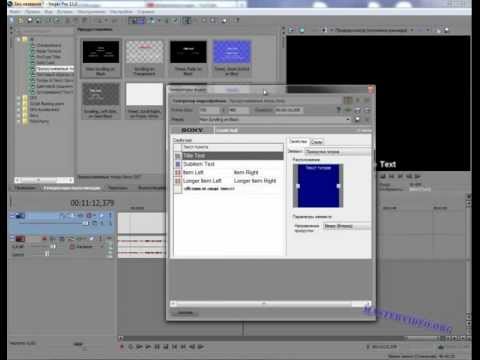The height and width of the screenshot is (360, 480).
Task: Click the style icon beside Subitem Text row
Action: coord(178,164)
